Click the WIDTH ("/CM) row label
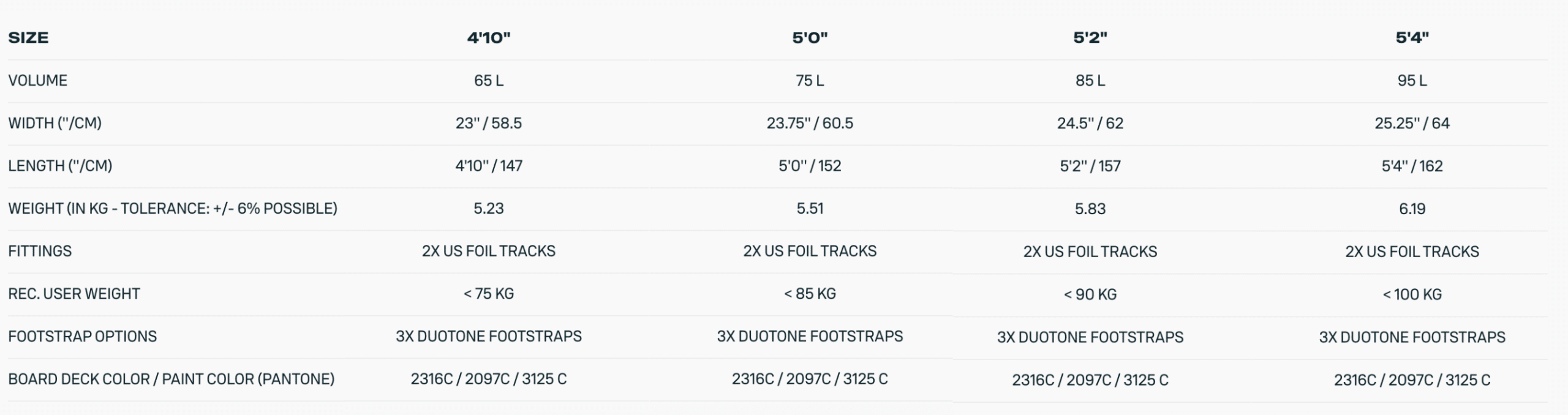1568x415 pixels. (x=55, y=123)
